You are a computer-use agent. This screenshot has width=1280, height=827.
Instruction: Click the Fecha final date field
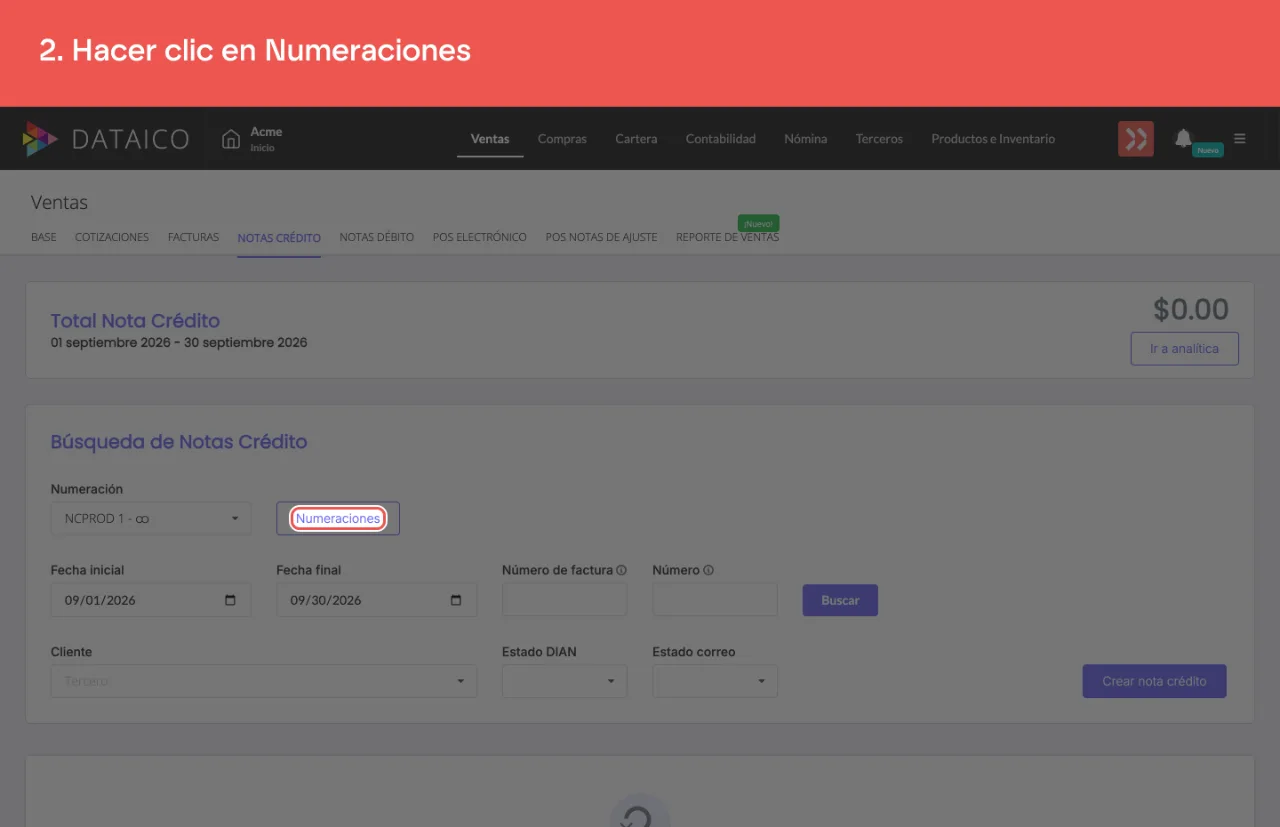pos(377,600)
